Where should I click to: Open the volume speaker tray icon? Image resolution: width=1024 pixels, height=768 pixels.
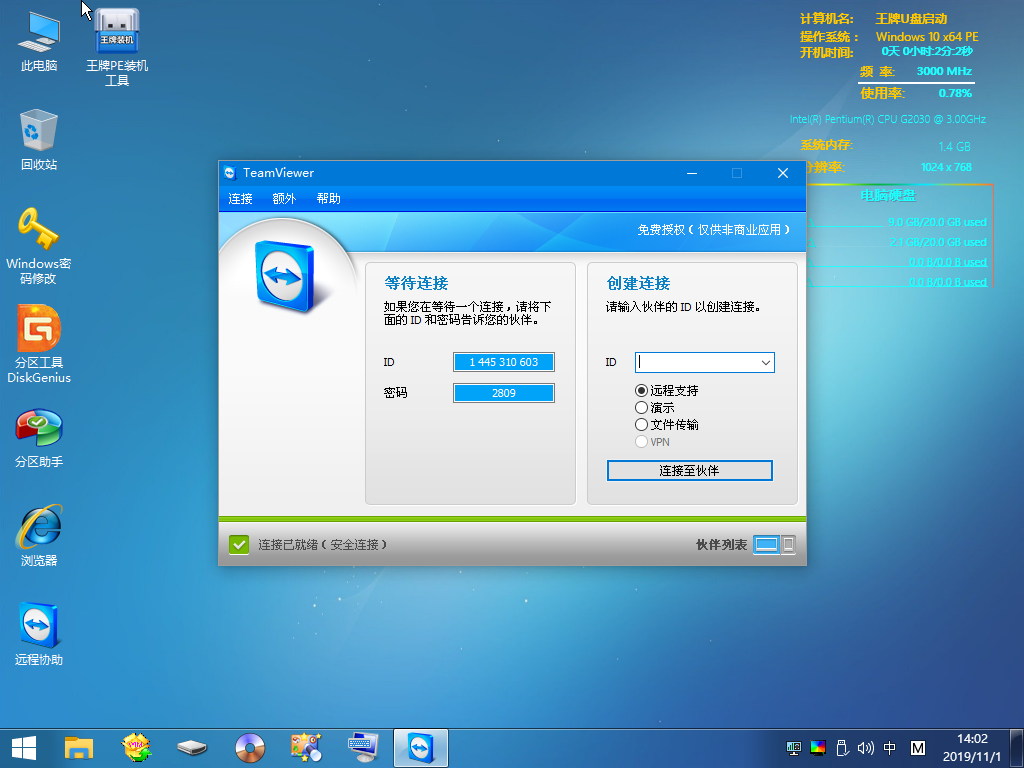[866, 748]
